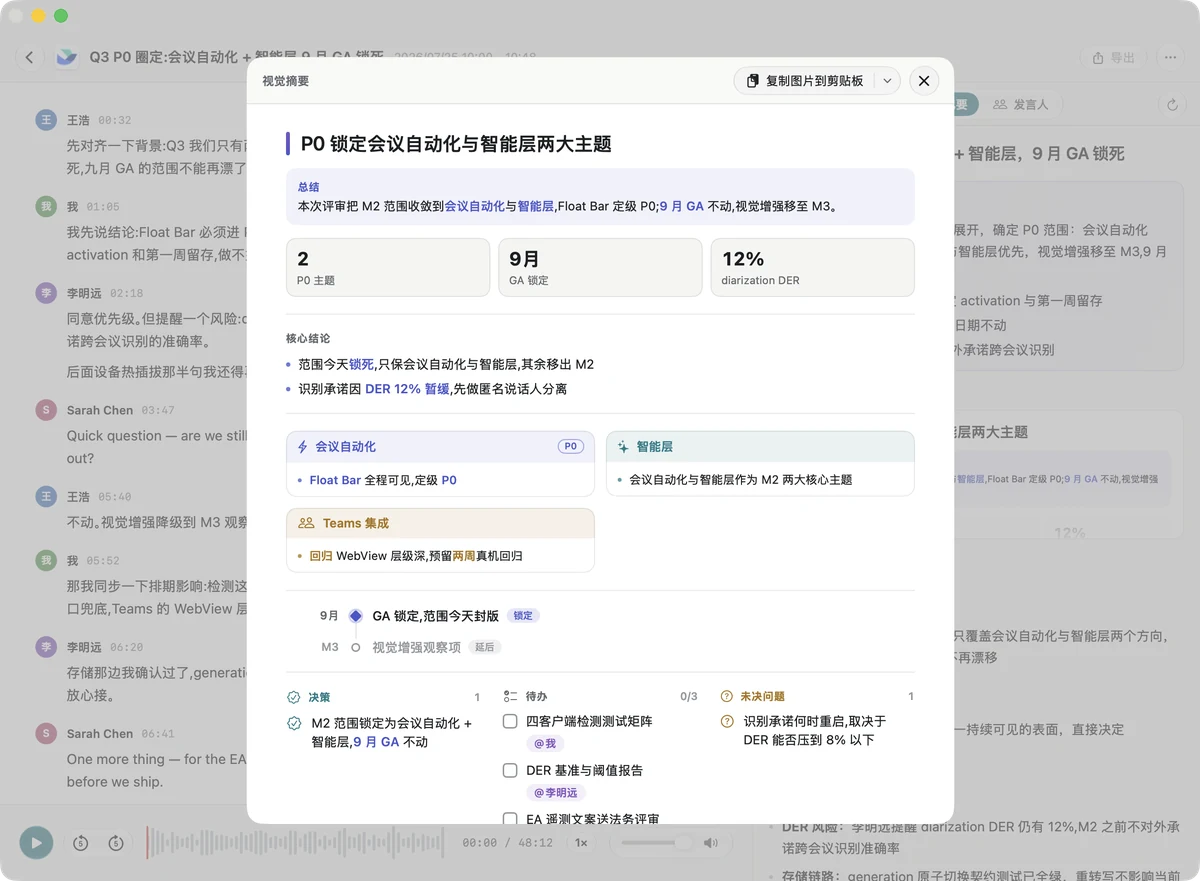Screen dimensions: 1200x881
Task: Click the @李明远 assignee tag
Action: pyautogui.click(x=555, y=793)
